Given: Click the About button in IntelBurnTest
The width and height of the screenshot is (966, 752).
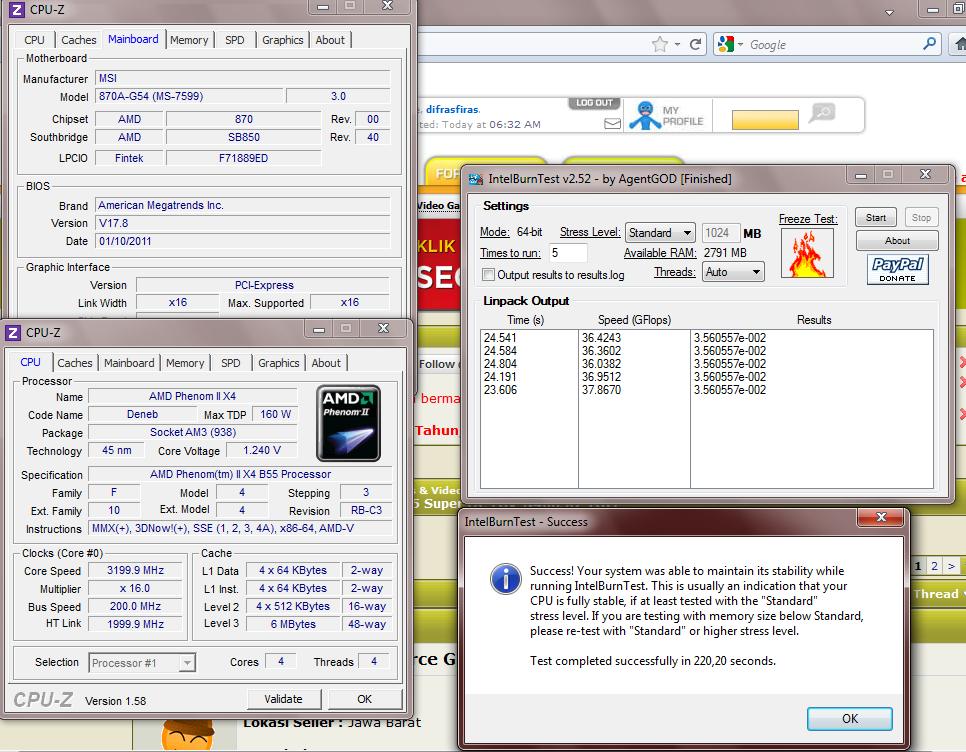Looking at the screenshot, I should point(897,241).
